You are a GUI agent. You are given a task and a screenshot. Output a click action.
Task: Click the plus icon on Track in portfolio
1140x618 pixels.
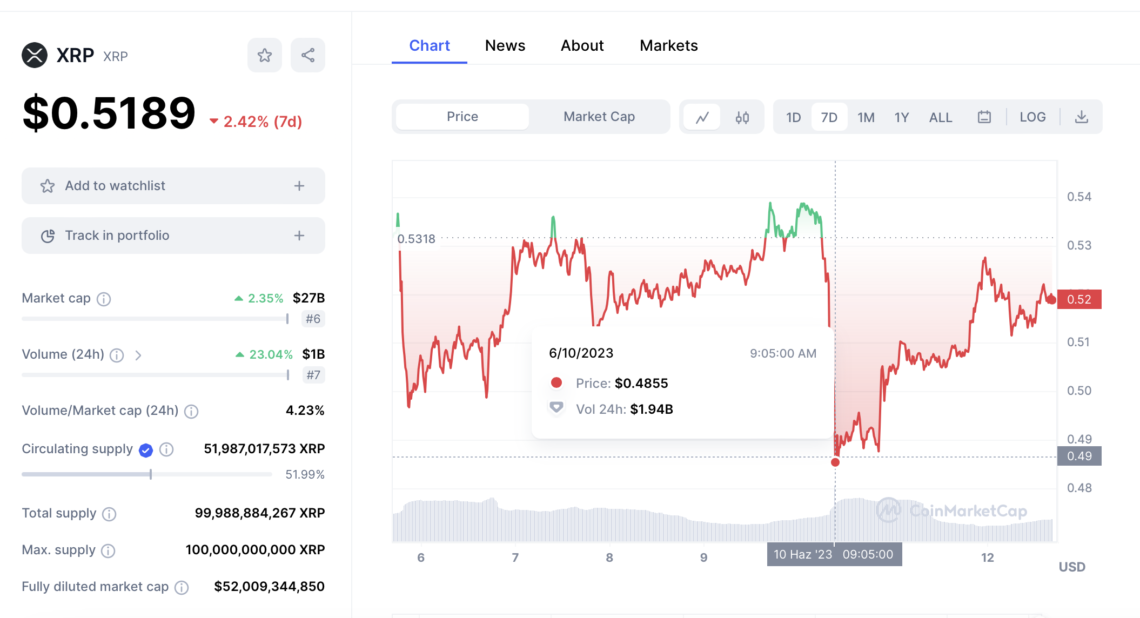299,236
